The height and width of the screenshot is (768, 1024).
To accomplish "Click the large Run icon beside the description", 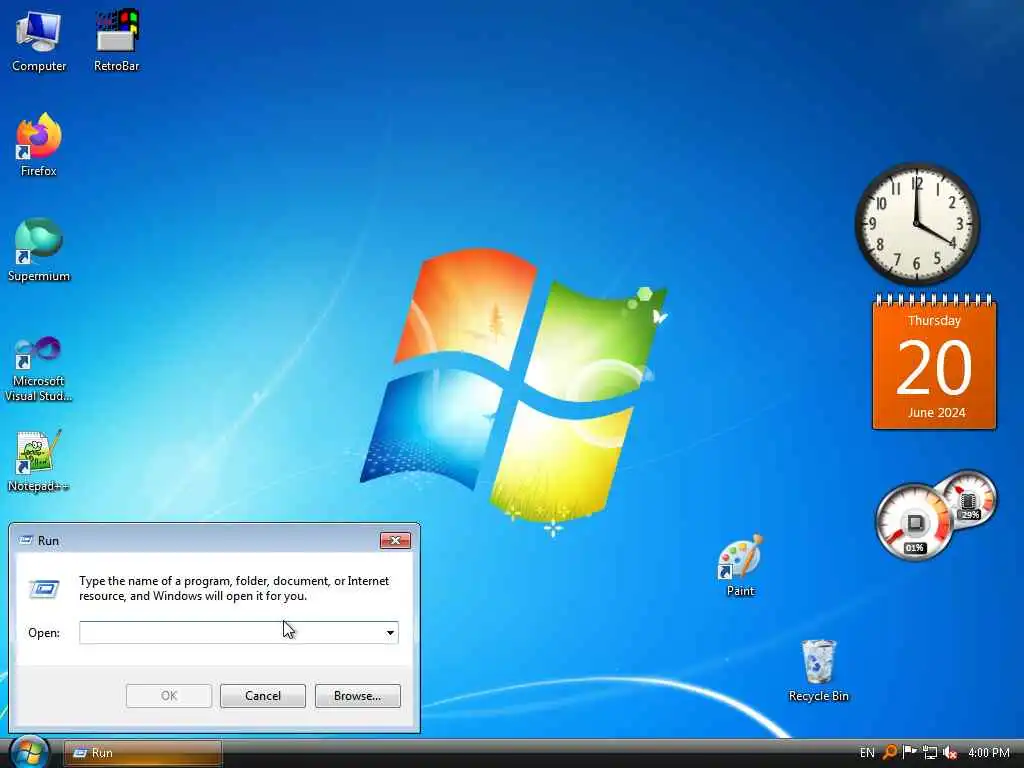I will [44, 588].
